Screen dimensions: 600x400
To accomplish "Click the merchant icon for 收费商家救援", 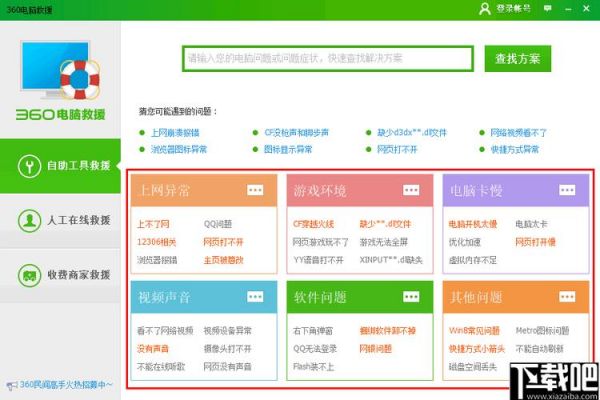I will pyautogui.click(x=29, y=275).
